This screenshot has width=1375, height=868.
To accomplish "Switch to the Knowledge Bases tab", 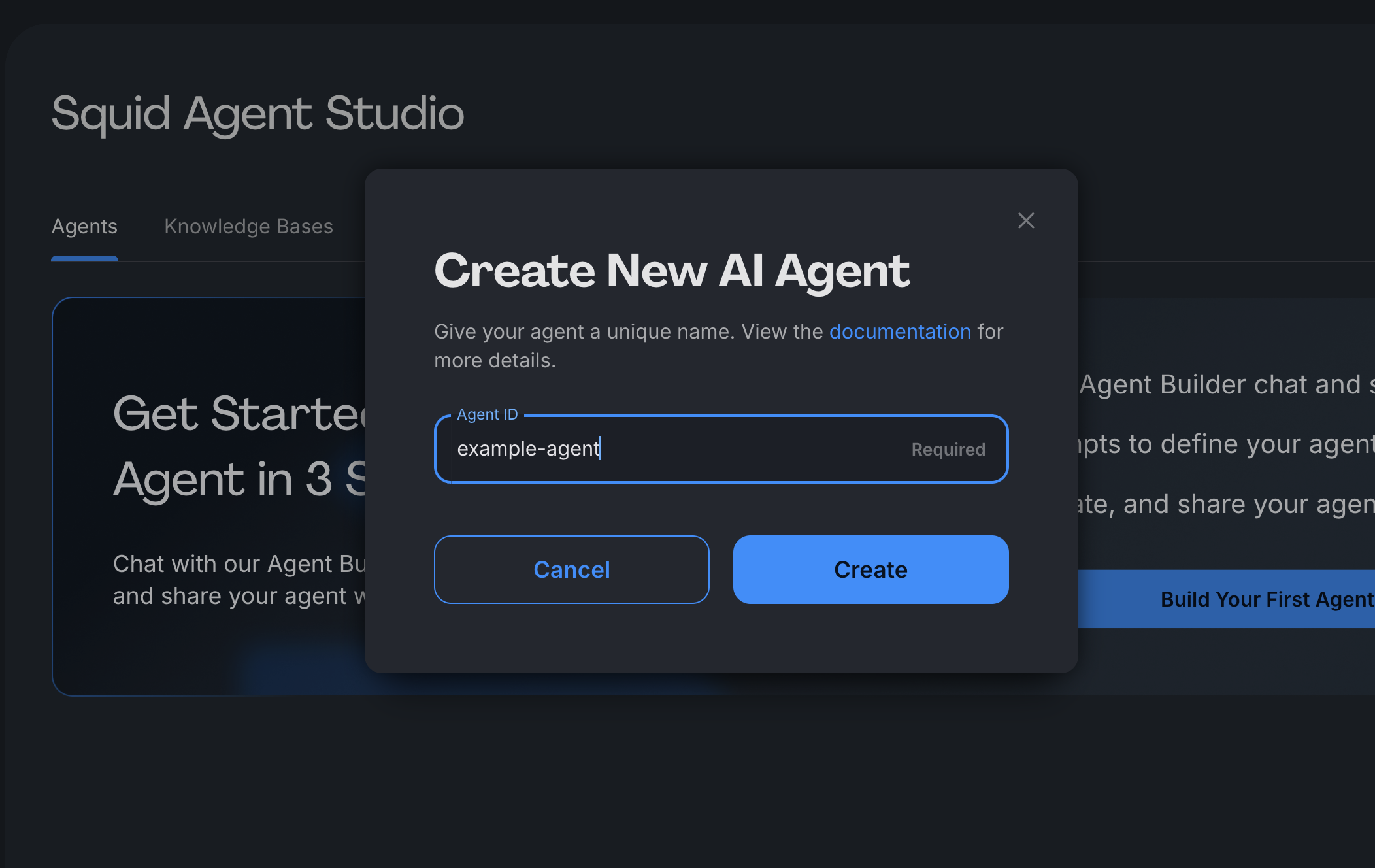I will point(248,226).
